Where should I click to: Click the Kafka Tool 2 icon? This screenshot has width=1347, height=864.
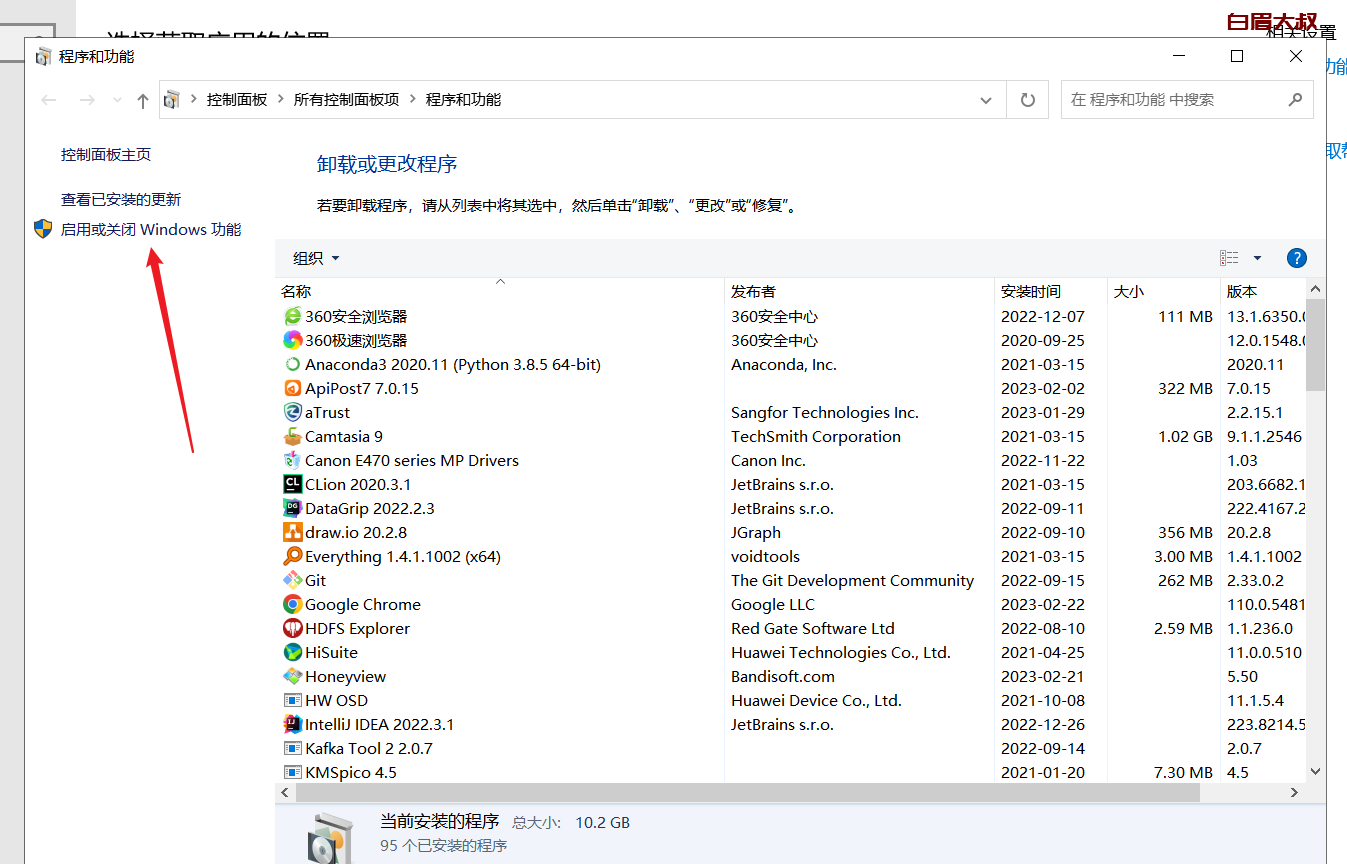[292, 748]
